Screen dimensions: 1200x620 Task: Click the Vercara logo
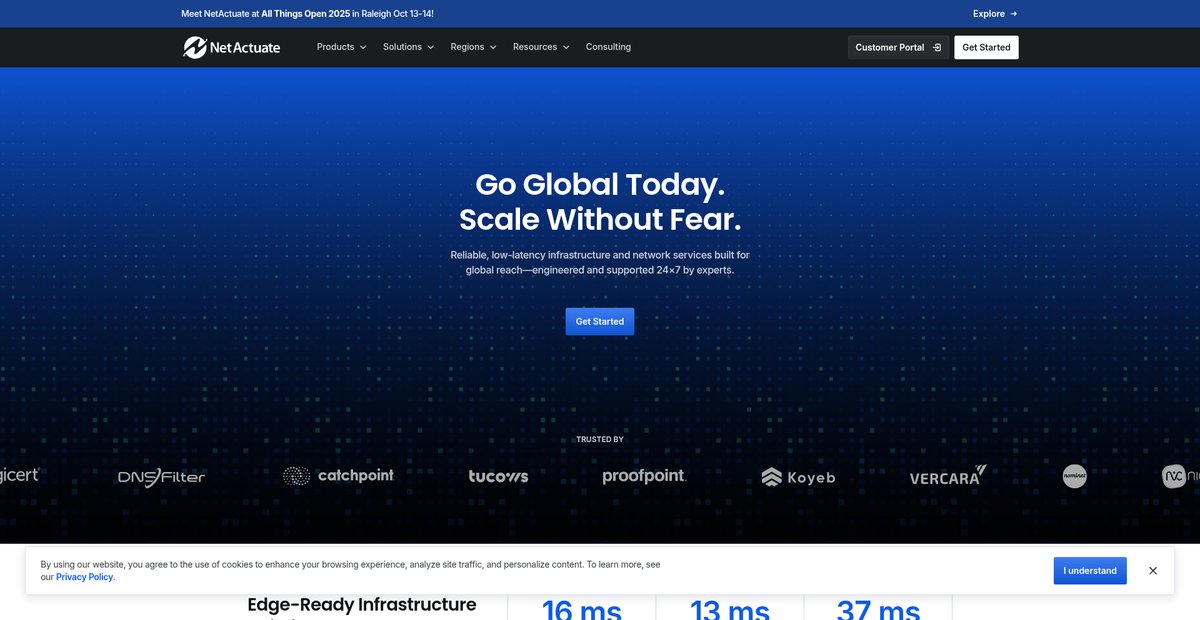(948, 475)
